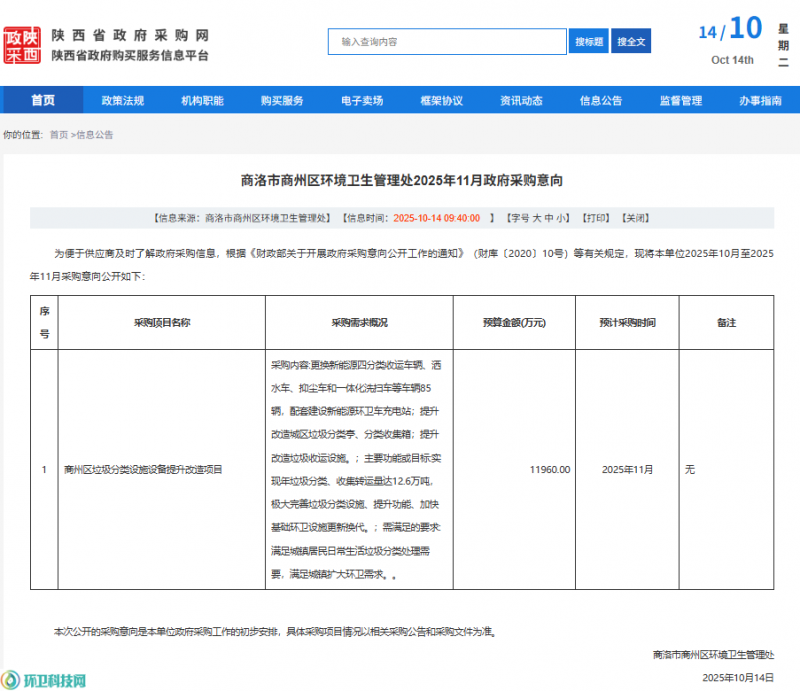Type in the 输入查询内容 search box
800x691 pixels.
[447, 42]
